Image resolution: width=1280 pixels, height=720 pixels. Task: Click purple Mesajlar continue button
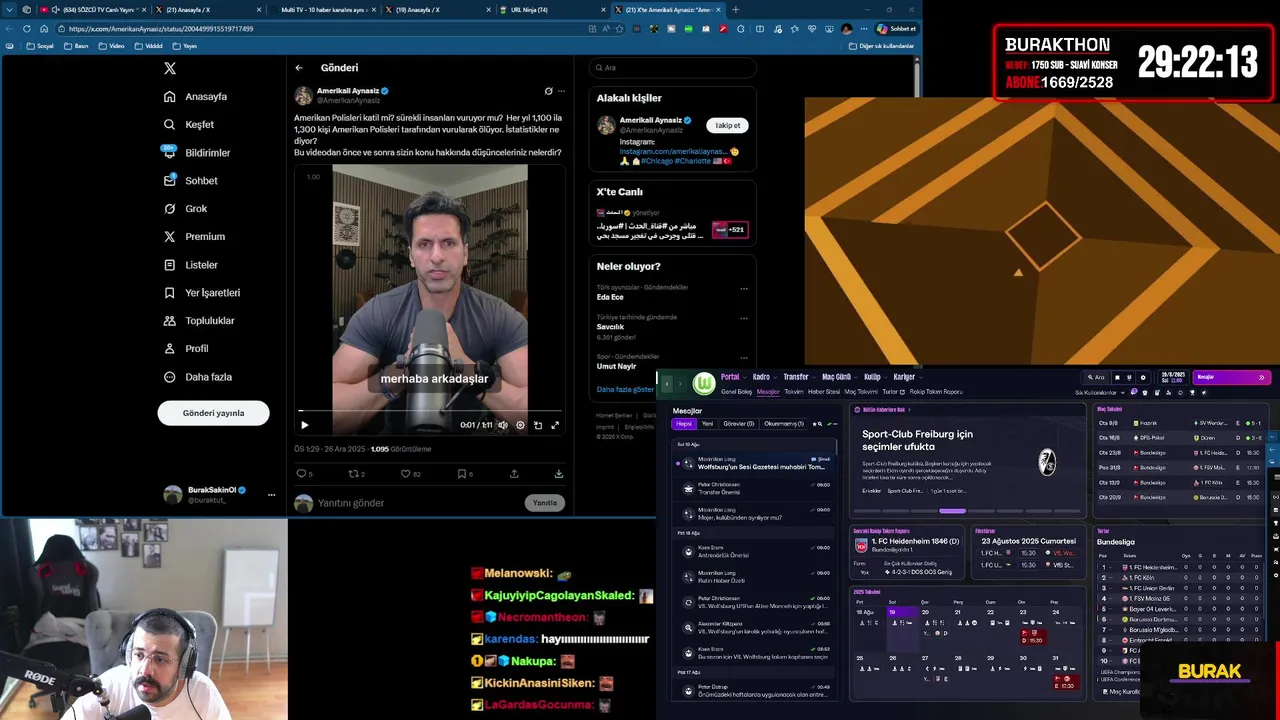point(1231,377)
